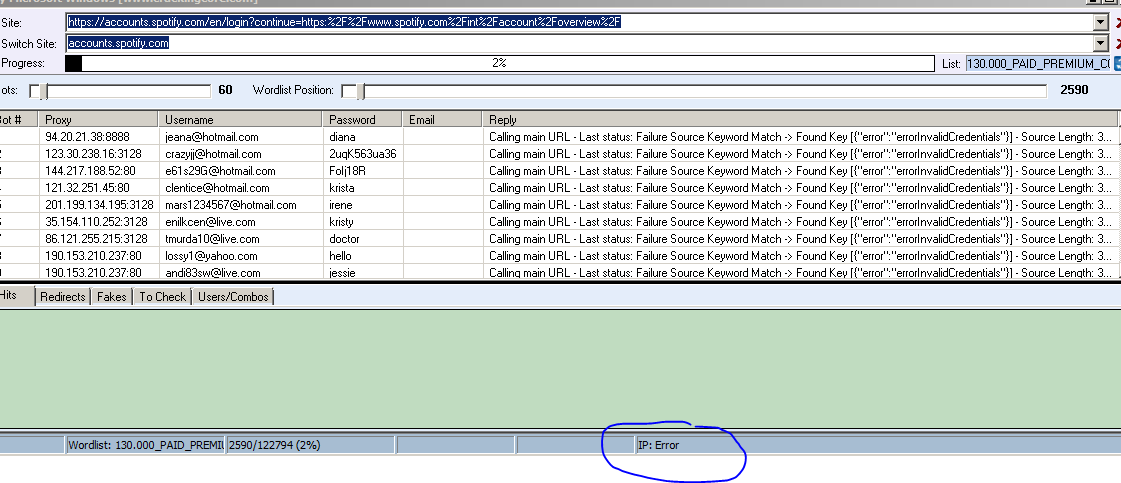The image size is (1121, 483).
Task: Select proxy cell 201.199.134.195:3128
Action: tap(99, 204)
